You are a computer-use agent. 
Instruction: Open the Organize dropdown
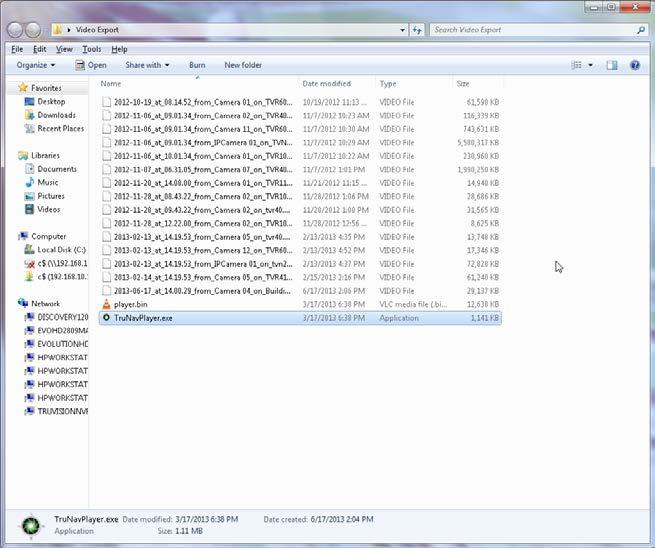coord(36,65)
